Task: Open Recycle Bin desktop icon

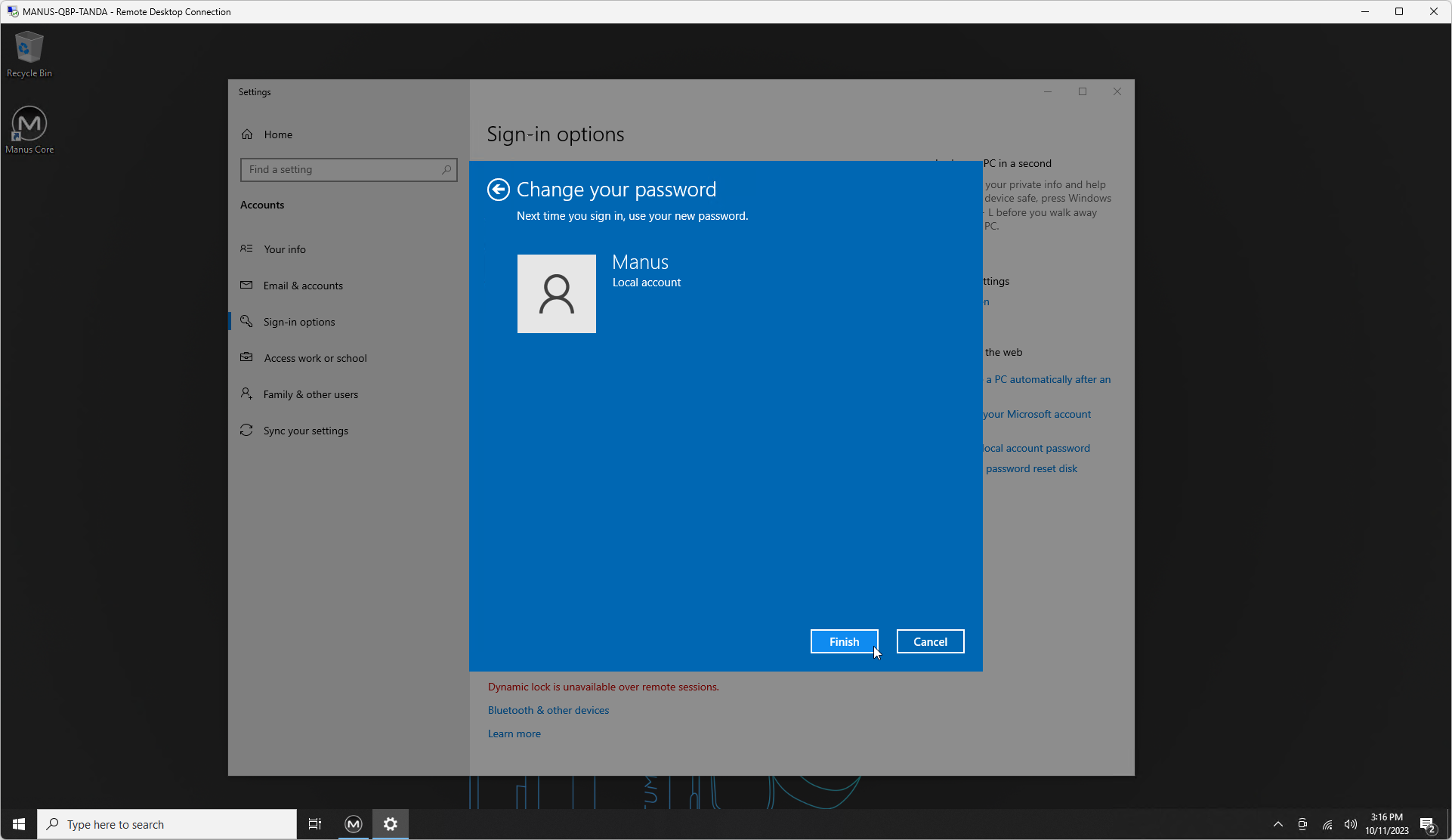Action: [x=29, y=54]
